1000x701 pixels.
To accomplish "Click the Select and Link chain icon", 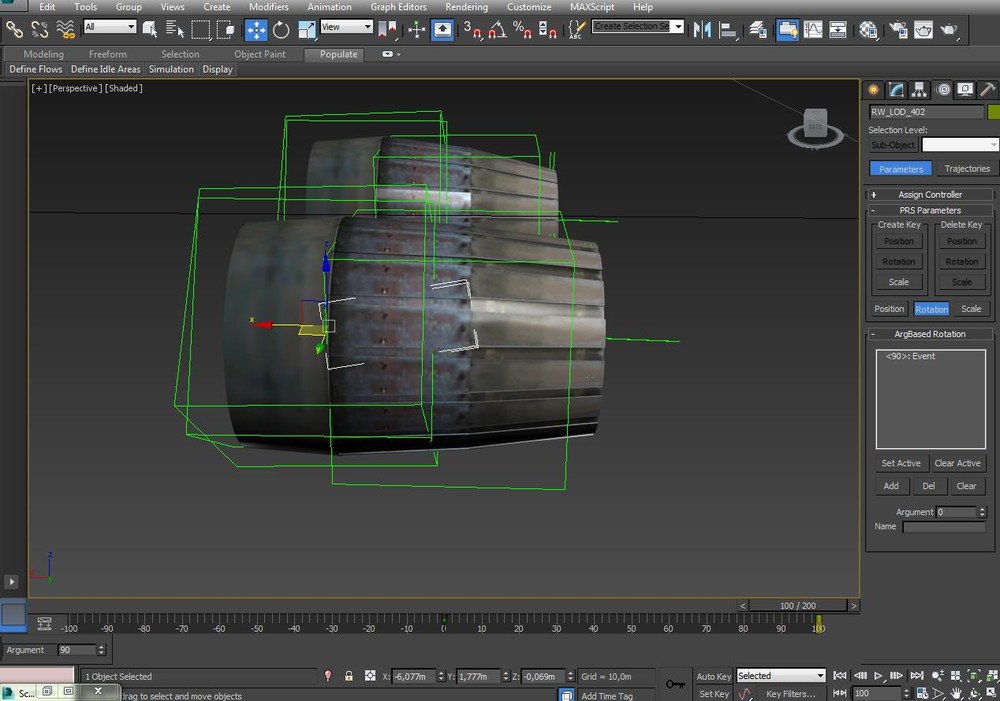I will (x=14, y=30).
